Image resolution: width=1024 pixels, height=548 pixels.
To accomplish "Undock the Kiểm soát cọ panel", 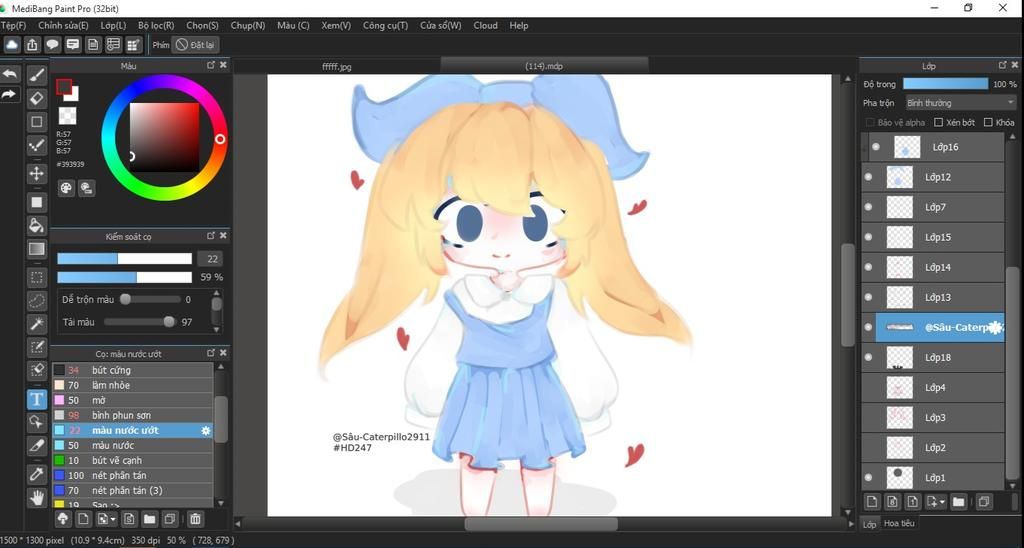I will click(211, 235).
